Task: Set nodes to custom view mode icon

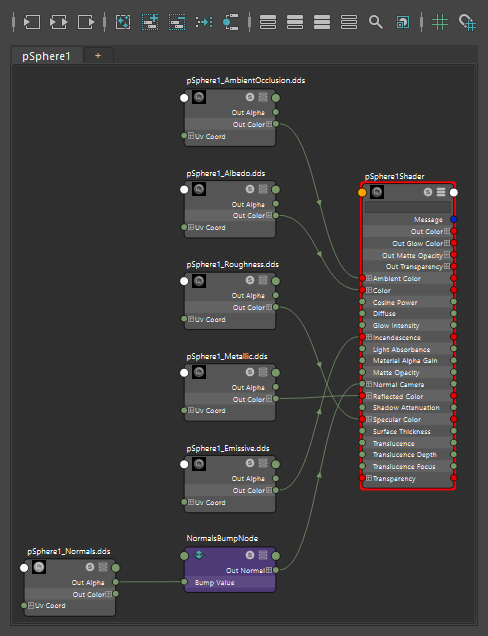Action: 349,22
